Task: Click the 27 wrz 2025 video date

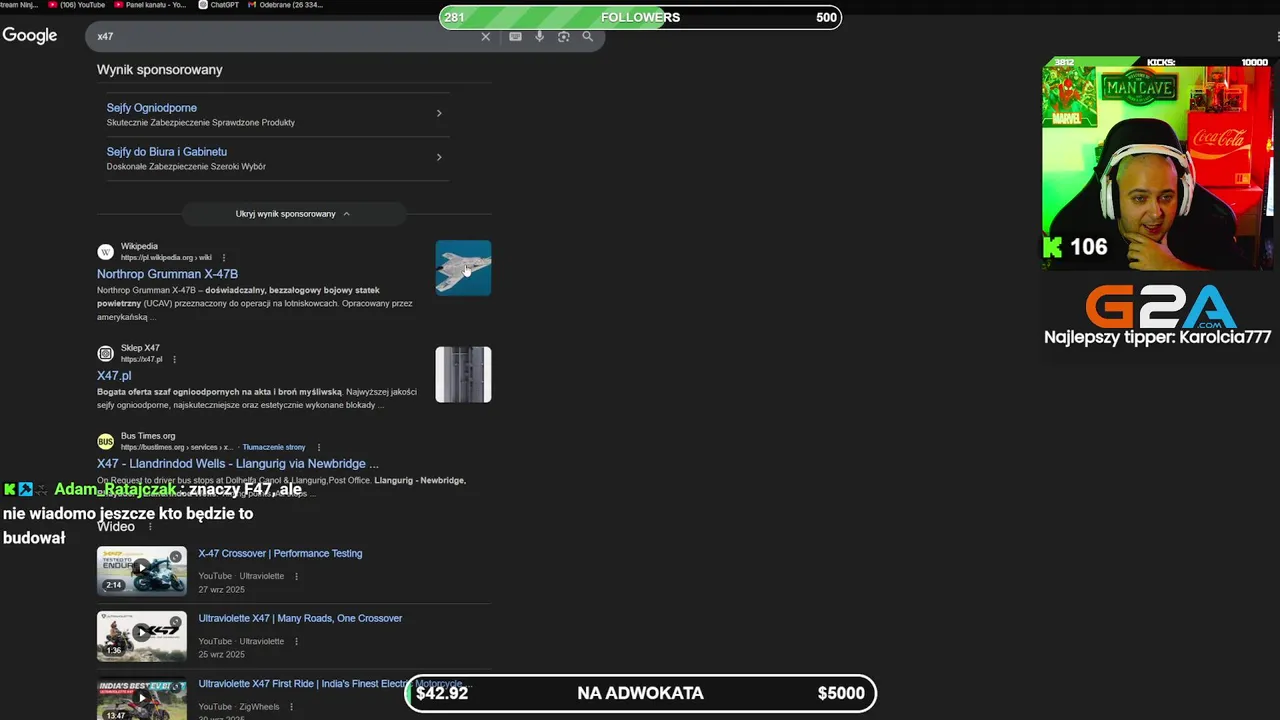Action: pos(221,590)
